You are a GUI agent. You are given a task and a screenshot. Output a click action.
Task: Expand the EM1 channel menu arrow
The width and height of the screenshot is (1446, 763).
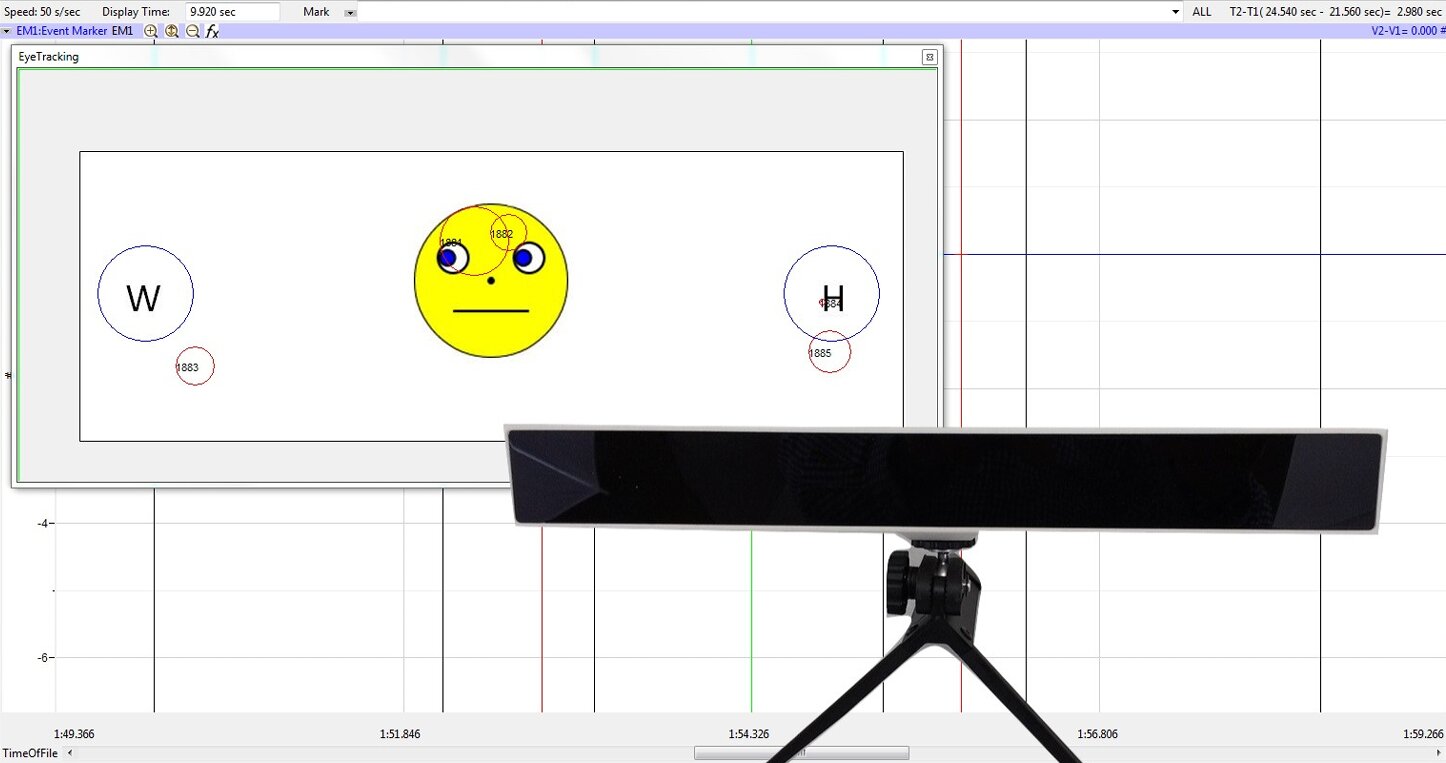click(x=7, y=31)
